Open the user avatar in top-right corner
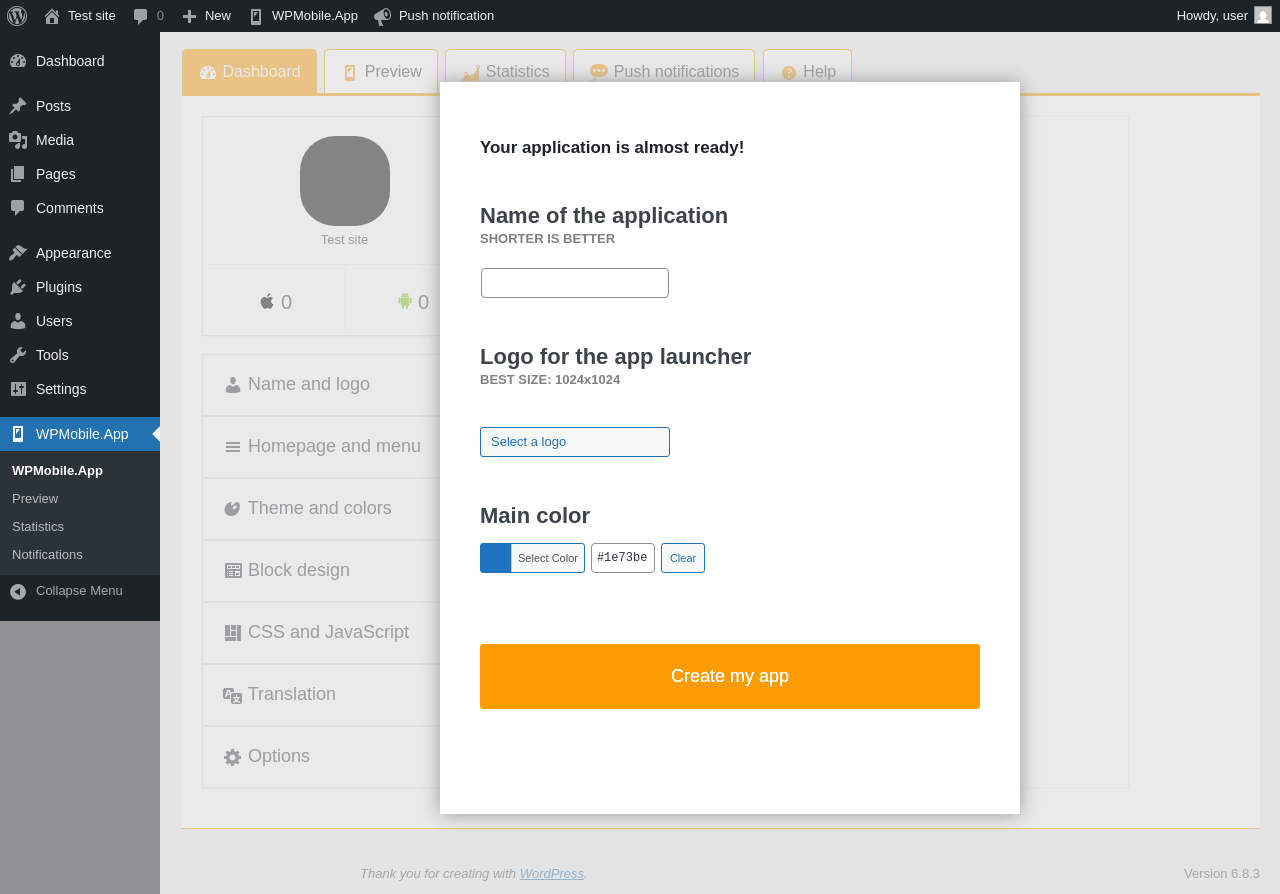Viewport: 1280px width, 894px height. point(1263,15)
